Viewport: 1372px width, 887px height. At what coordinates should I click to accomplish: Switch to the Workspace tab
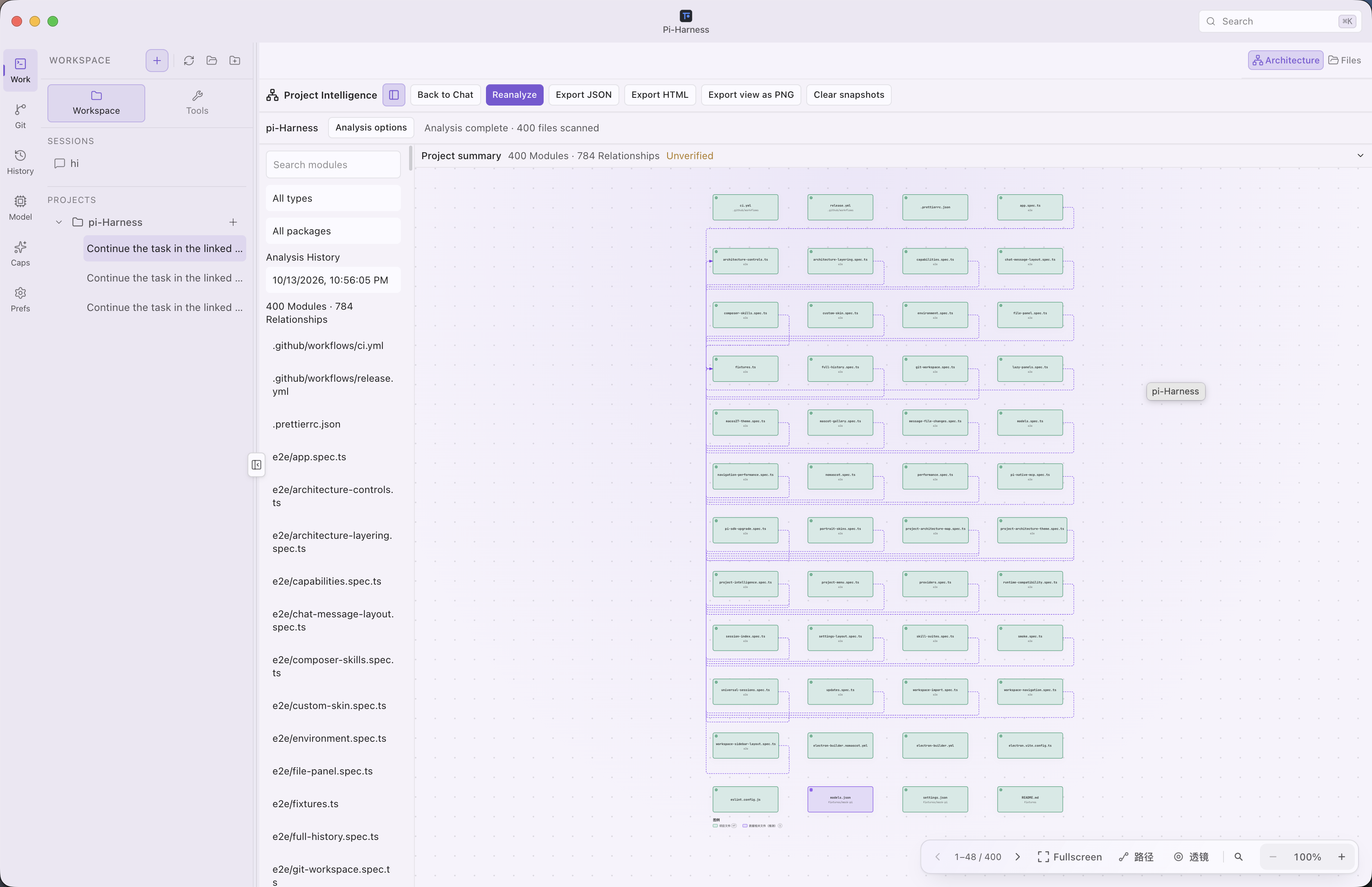96,103
